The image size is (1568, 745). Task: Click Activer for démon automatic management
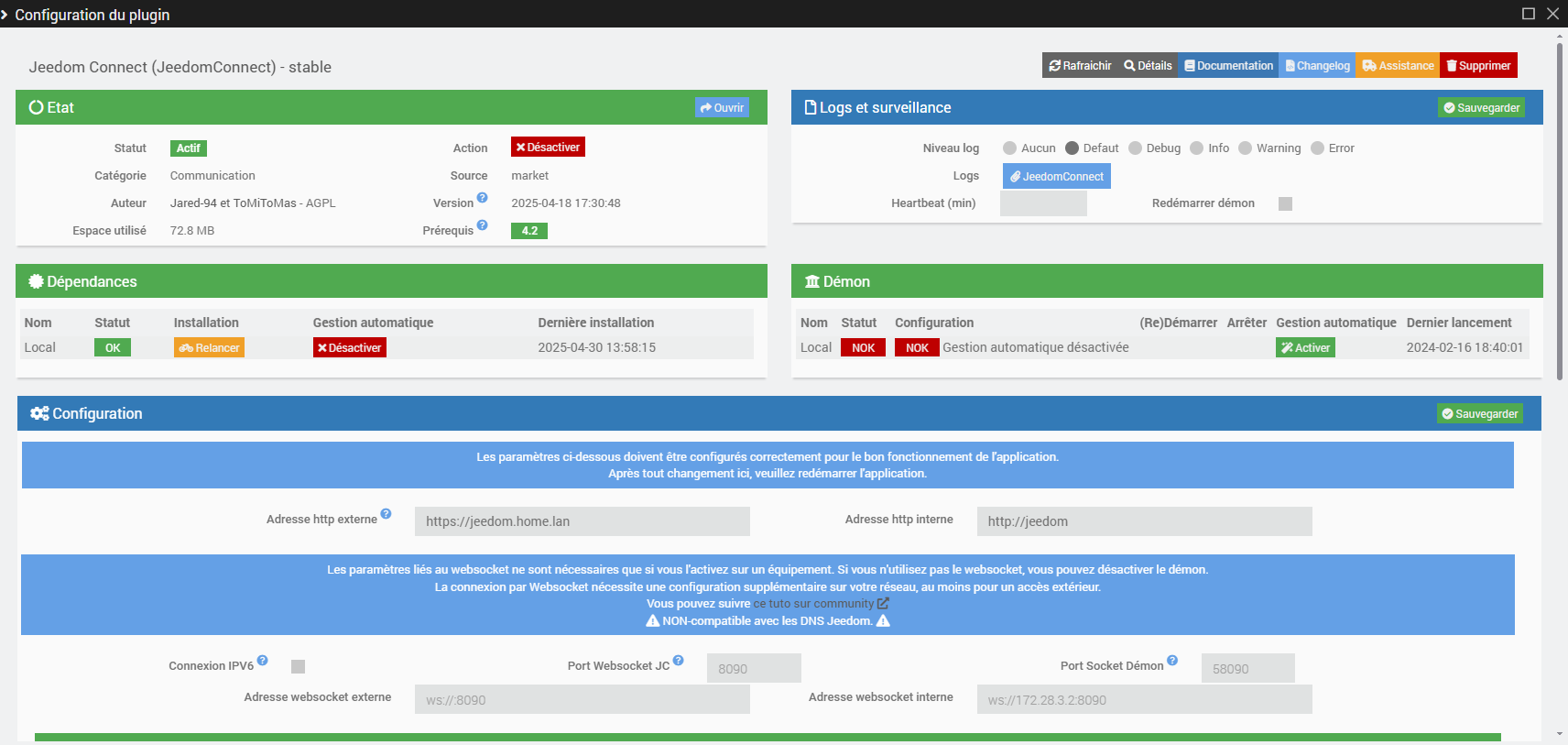(1305, 347)
